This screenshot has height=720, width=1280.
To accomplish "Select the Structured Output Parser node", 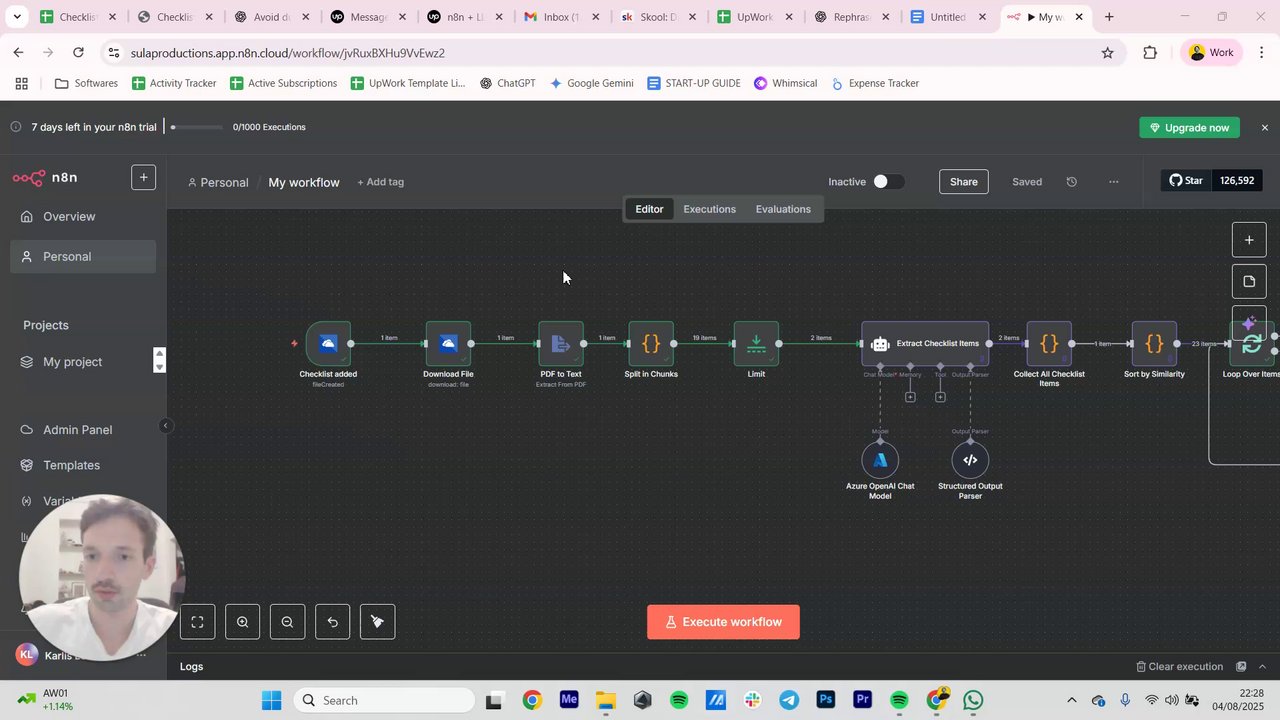I will [970, 460].
